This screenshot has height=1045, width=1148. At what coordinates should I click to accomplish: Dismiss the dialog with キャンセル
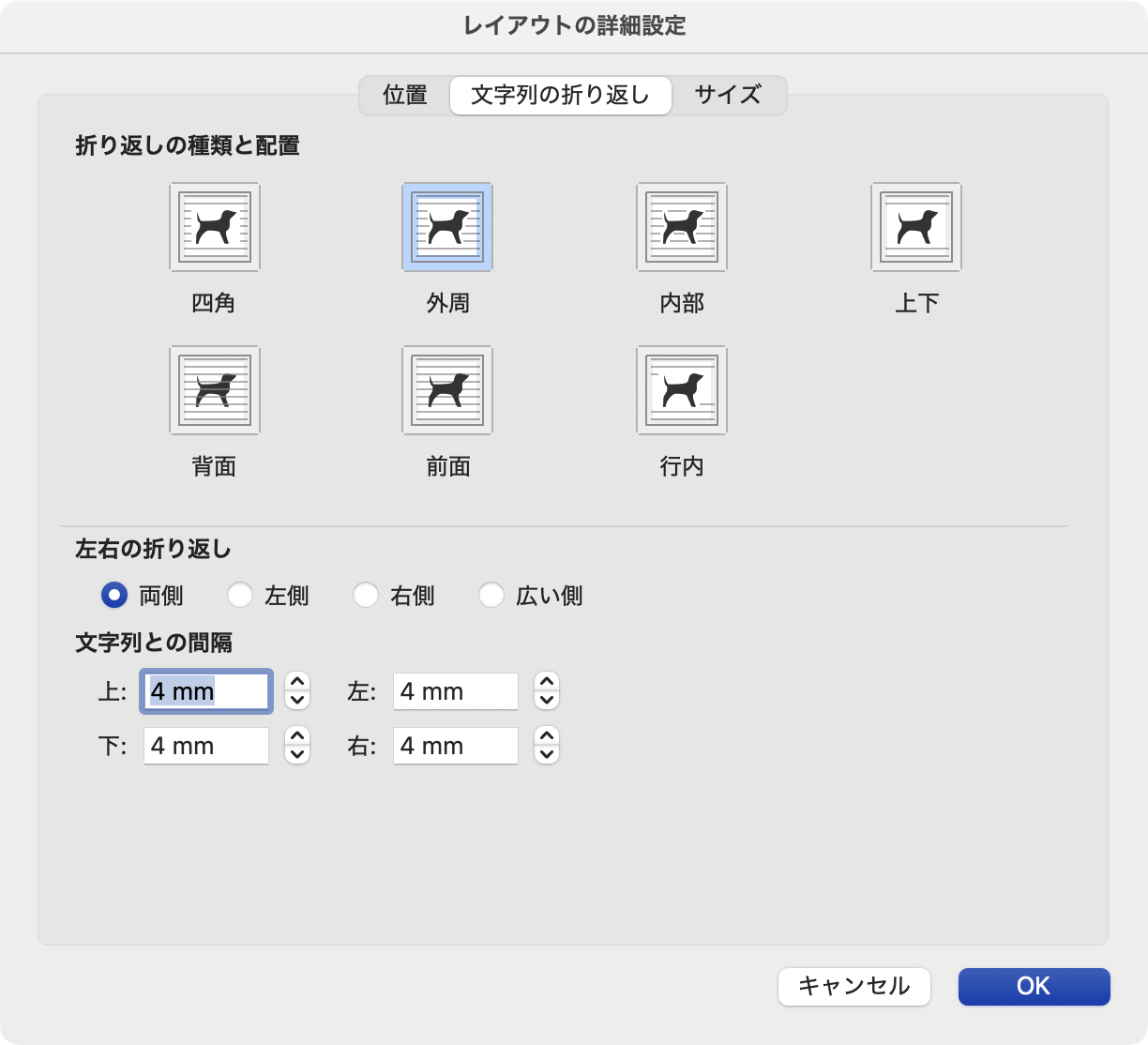853,987
